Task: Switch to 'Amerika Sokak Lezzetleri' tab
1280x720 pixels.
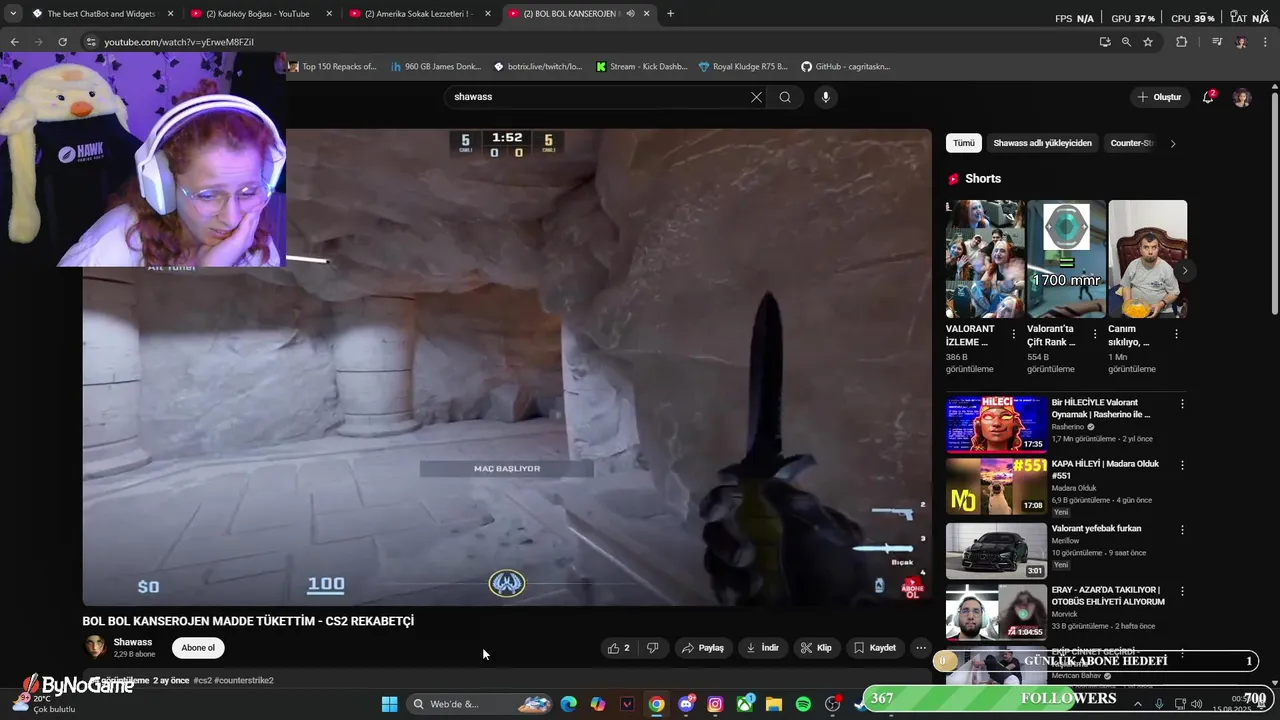Action: 418,14
